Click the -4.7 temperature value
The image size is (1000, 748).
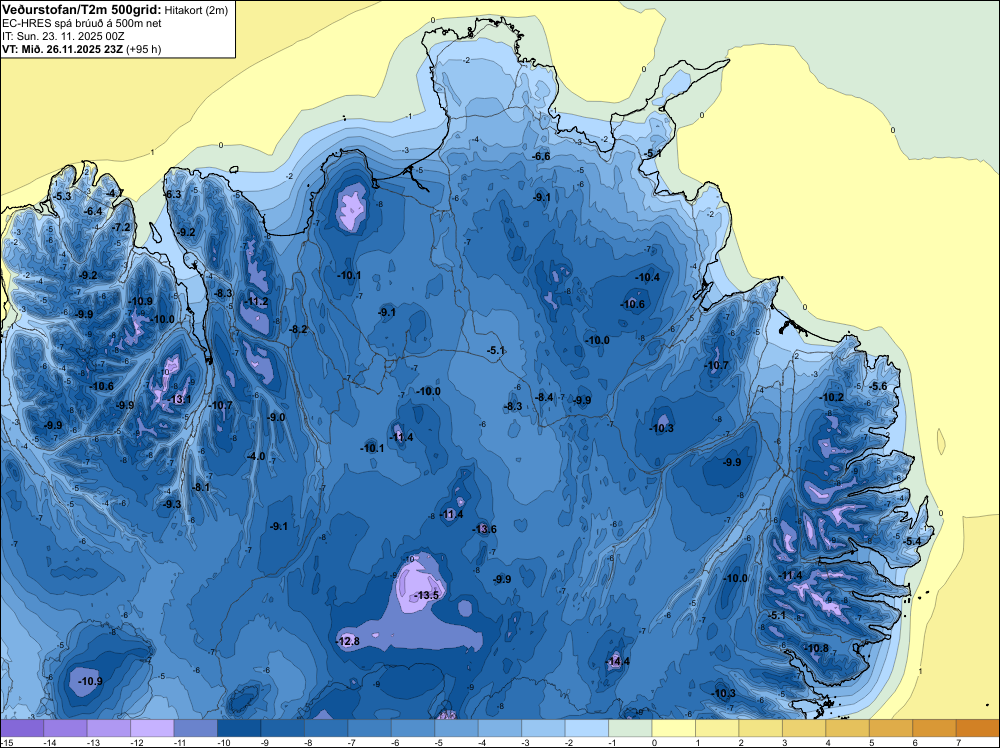115,193
